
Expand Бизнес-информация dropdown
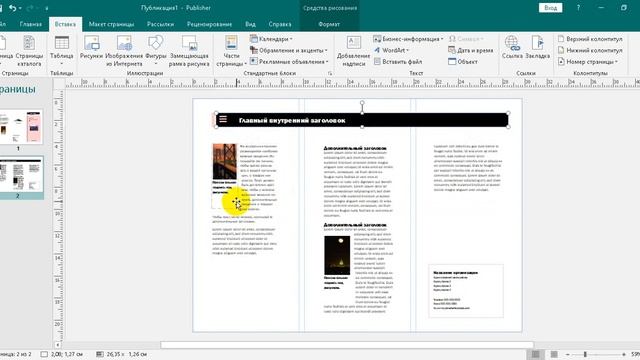pyautogui.click(x=409, y=39)
